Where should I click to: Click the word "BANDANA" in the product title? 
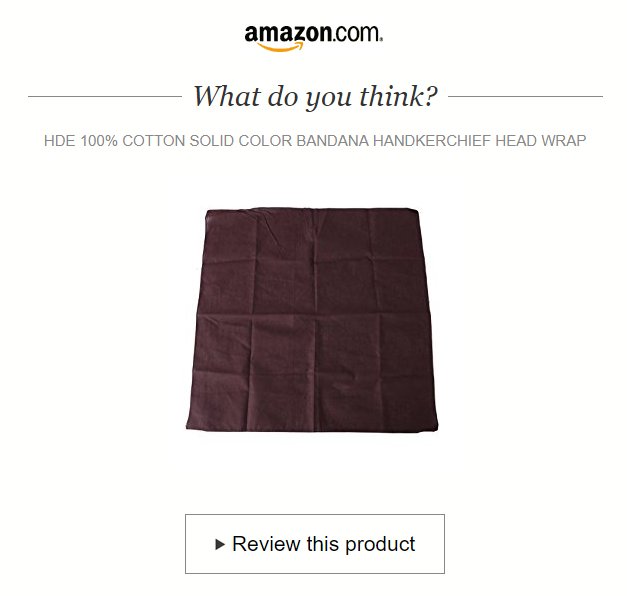point(333,141)
